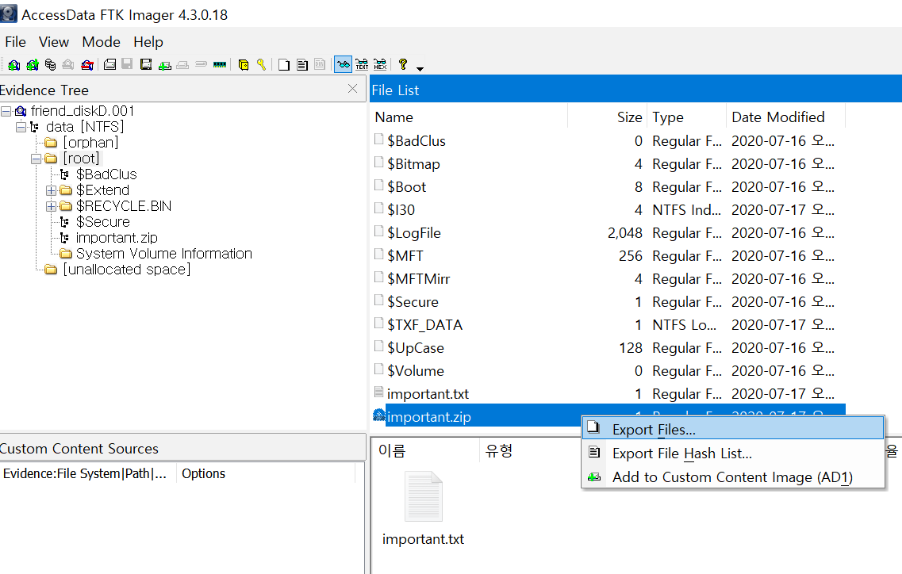902x574 pixels.
Task: Choose Export Files... from context menu
Action: (x=733, y=429)
